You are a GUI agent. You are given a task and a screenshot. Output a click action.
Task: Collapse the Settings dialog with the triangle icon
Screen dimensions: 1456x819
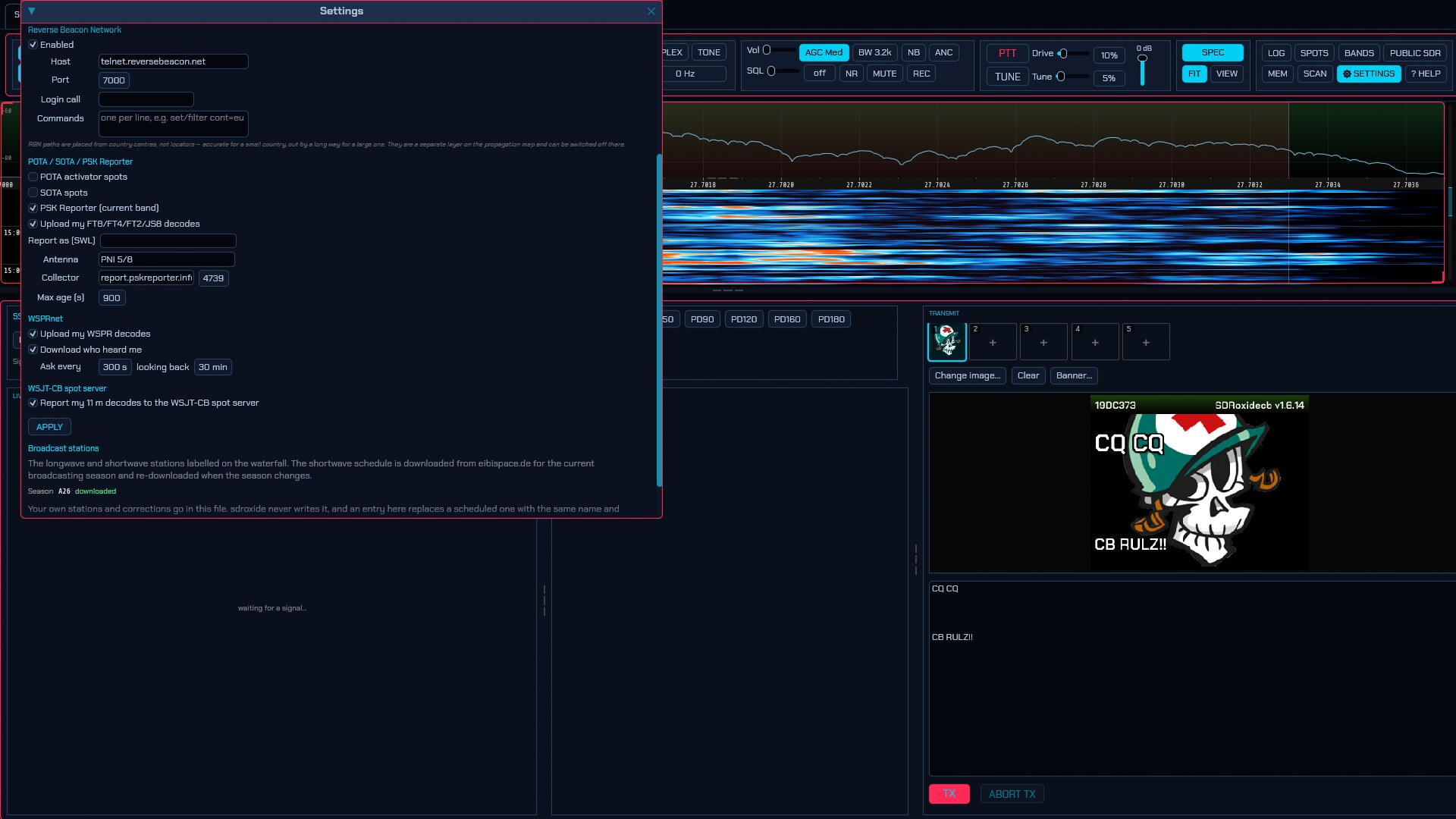point(32,11)
